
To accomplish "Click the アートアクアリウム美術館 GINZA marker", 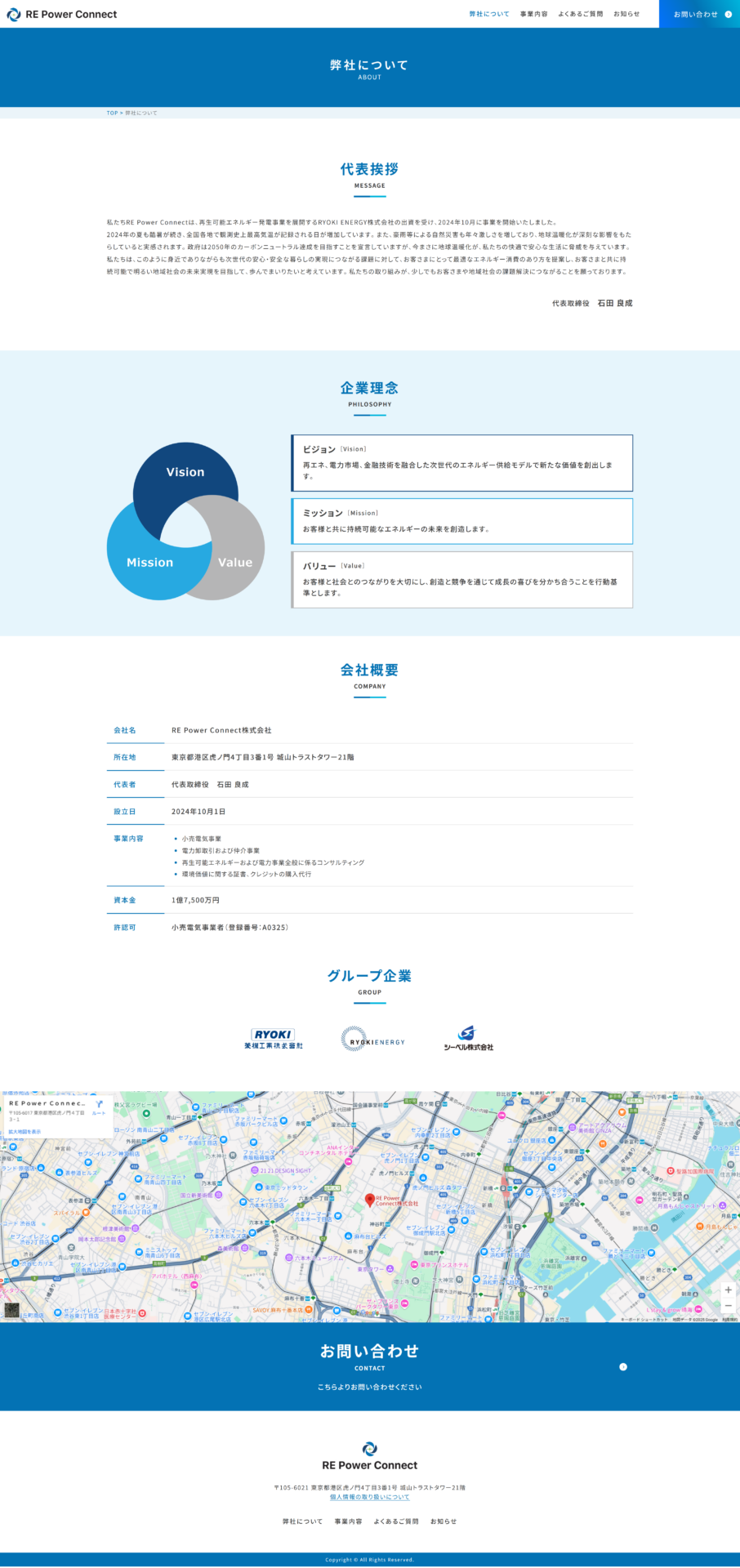I will [x=572, y=1127].
